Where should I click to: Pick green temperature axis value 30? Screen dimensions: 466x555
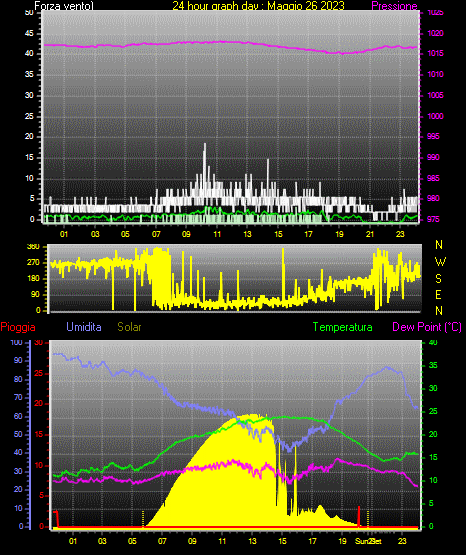coord(433,388)
